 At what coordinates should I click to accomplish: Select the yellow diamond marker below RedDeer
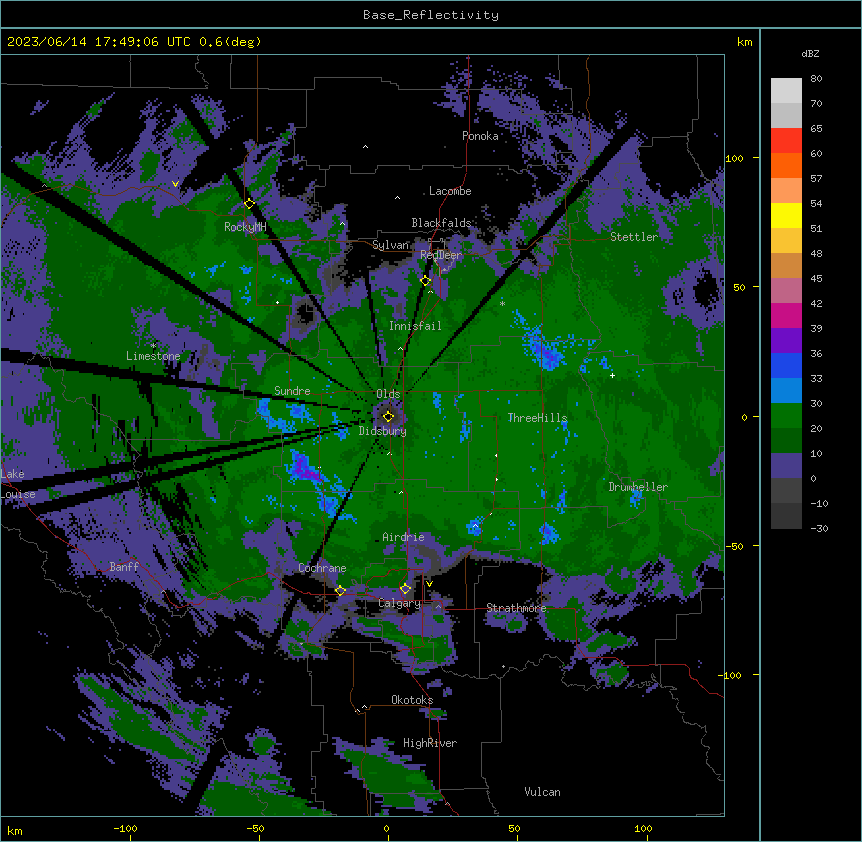(x=426, y=281)
